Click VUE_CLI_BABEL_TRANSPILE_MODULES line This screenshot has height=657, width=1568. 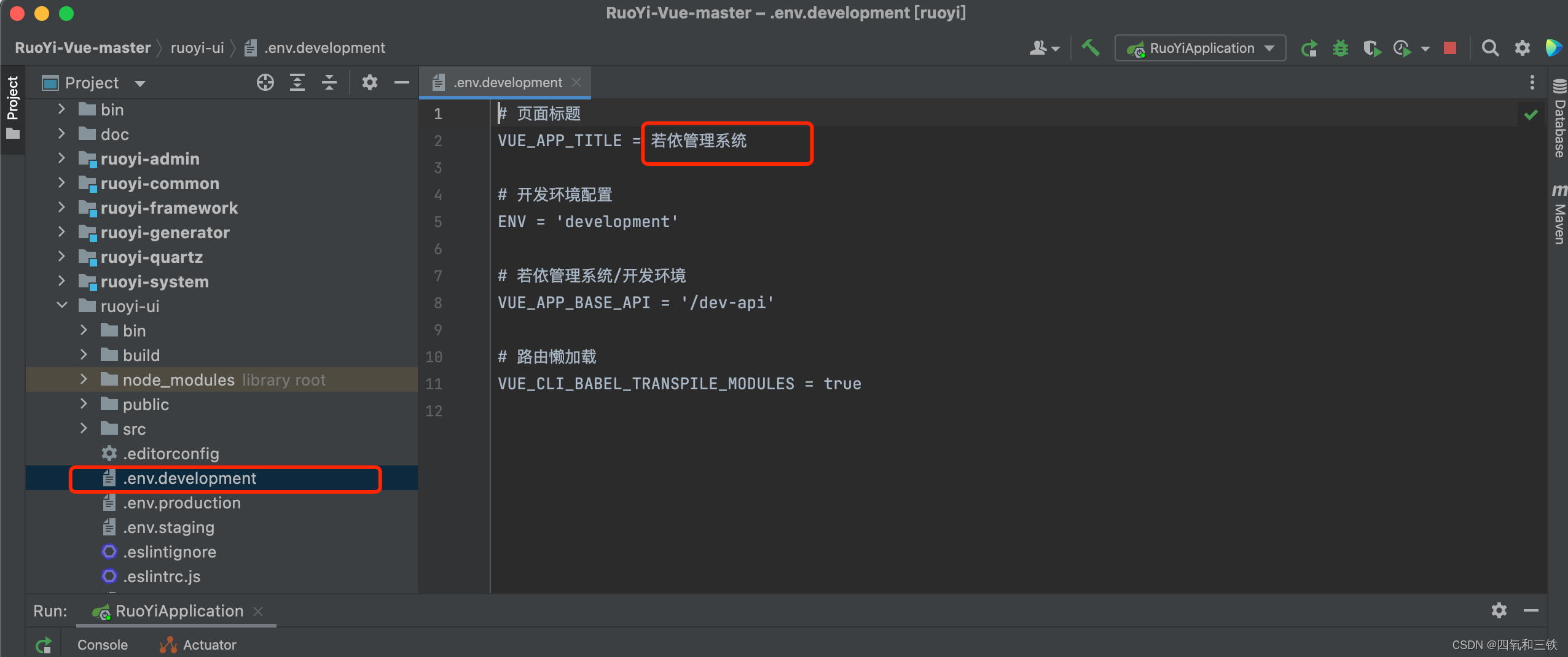point(679,384)
